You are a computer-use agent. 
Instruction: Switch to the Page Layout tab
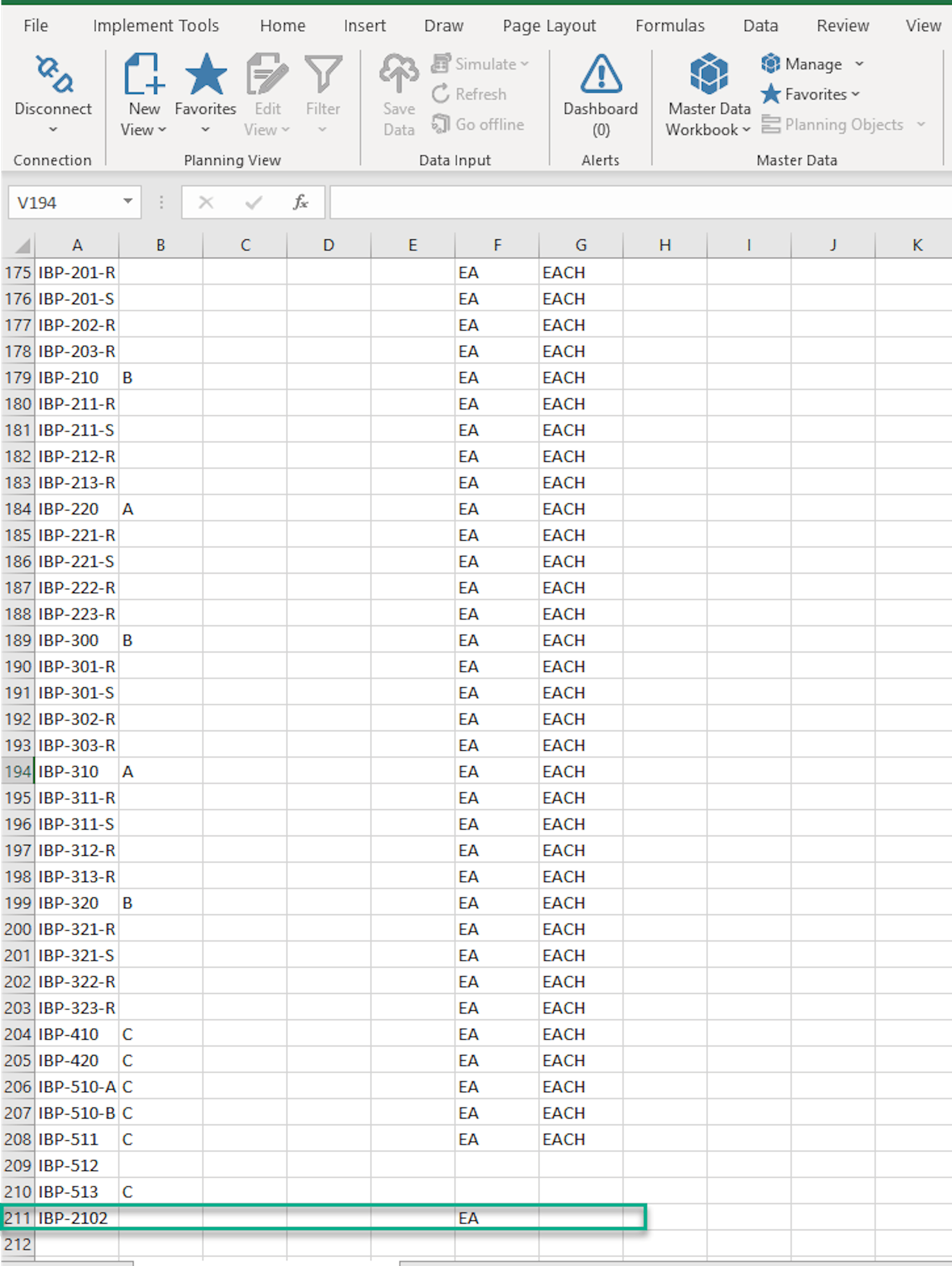tap(548, 26)
